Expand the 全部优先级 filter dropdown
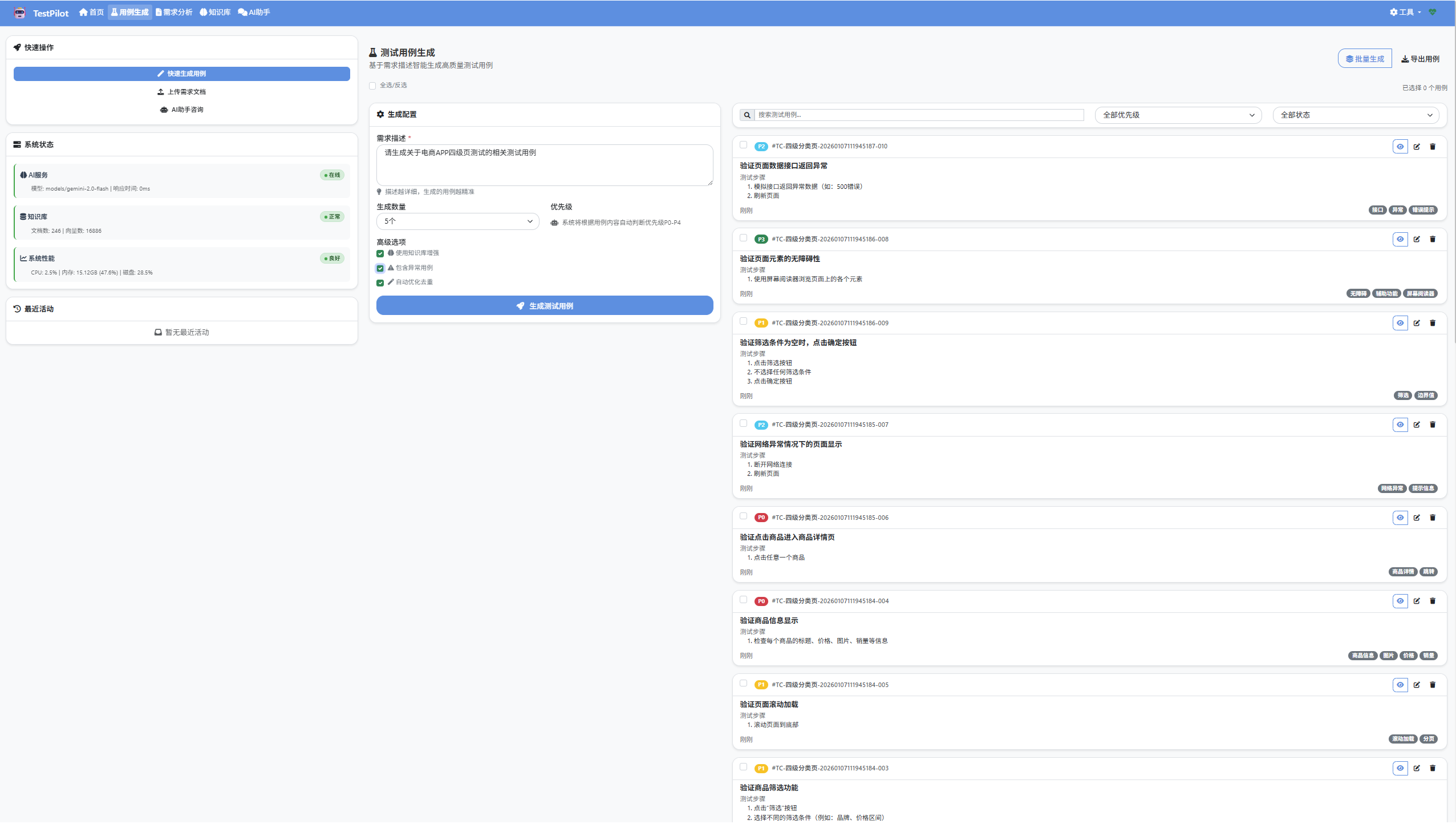The image size is (1456, 828). [1178, 115]
